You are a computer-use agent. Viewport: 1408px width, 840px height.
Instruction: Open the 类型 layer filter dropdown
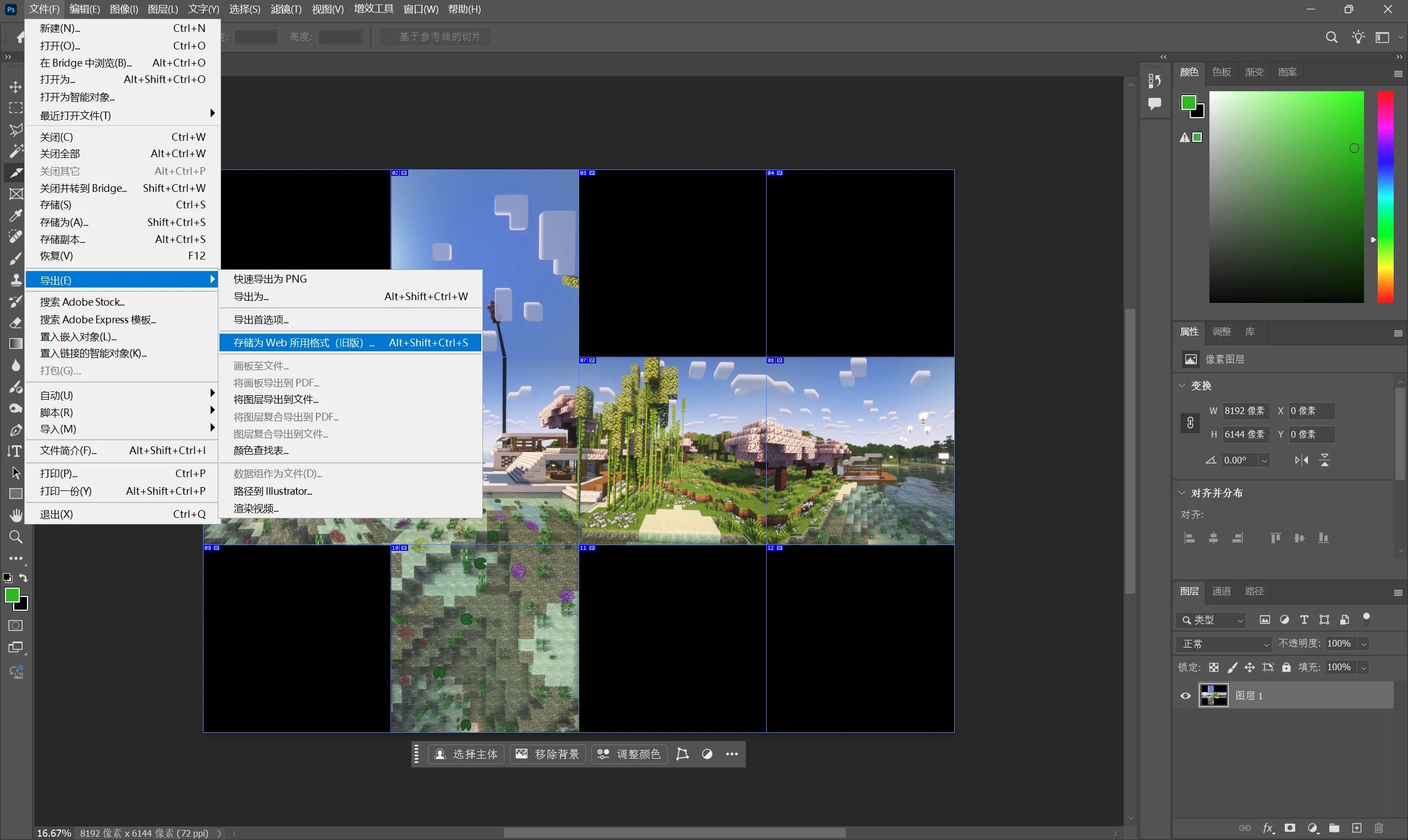click(x=1211, y=620)
